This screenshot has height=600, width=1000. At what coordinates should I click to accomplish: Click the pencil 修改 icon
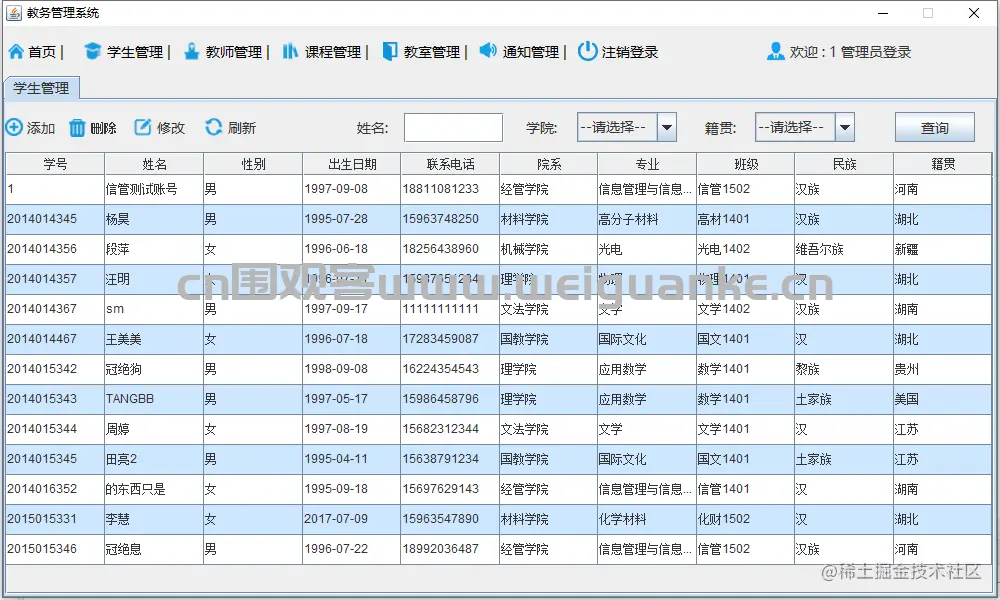point(143,128)
